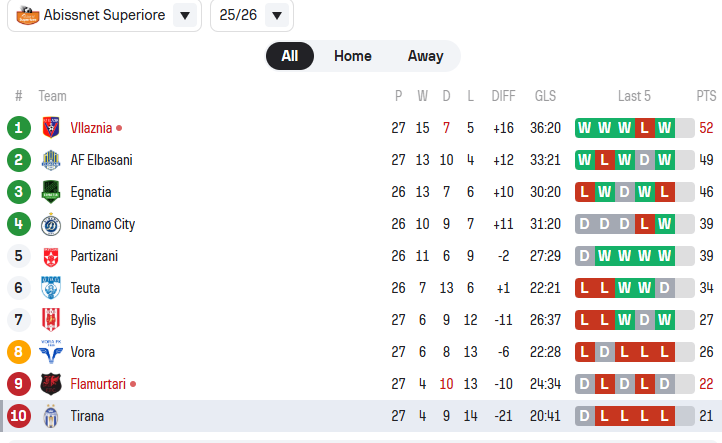Screen dimensions: 722x443
Task: Click the Bylis striped team badge
Action: tap(50, 320)
